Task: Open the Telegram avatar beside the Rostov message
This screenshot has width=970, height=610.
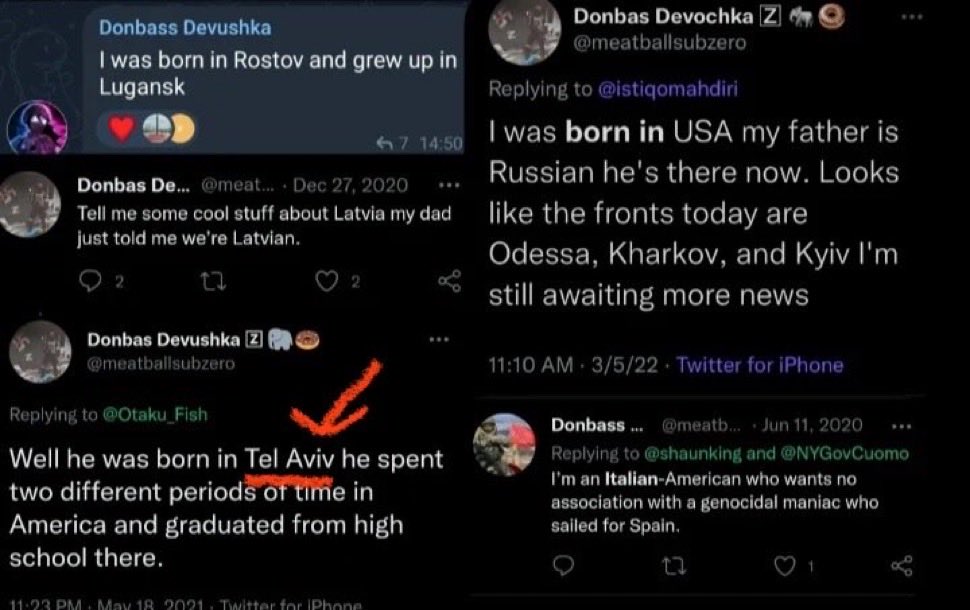Action: click(x=37, y=130)
